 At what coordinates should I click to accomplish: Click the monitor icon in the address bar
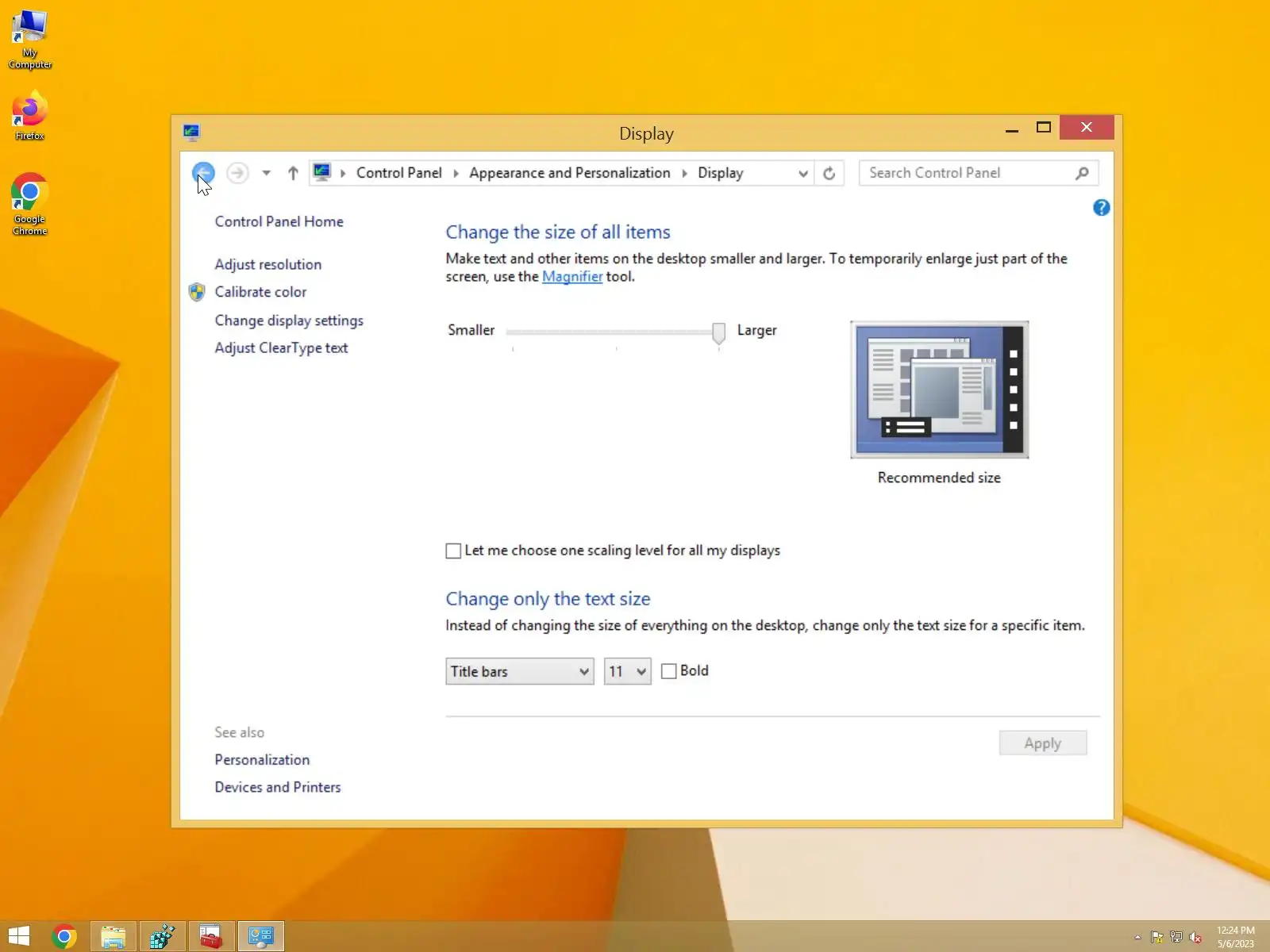[321, 172]
